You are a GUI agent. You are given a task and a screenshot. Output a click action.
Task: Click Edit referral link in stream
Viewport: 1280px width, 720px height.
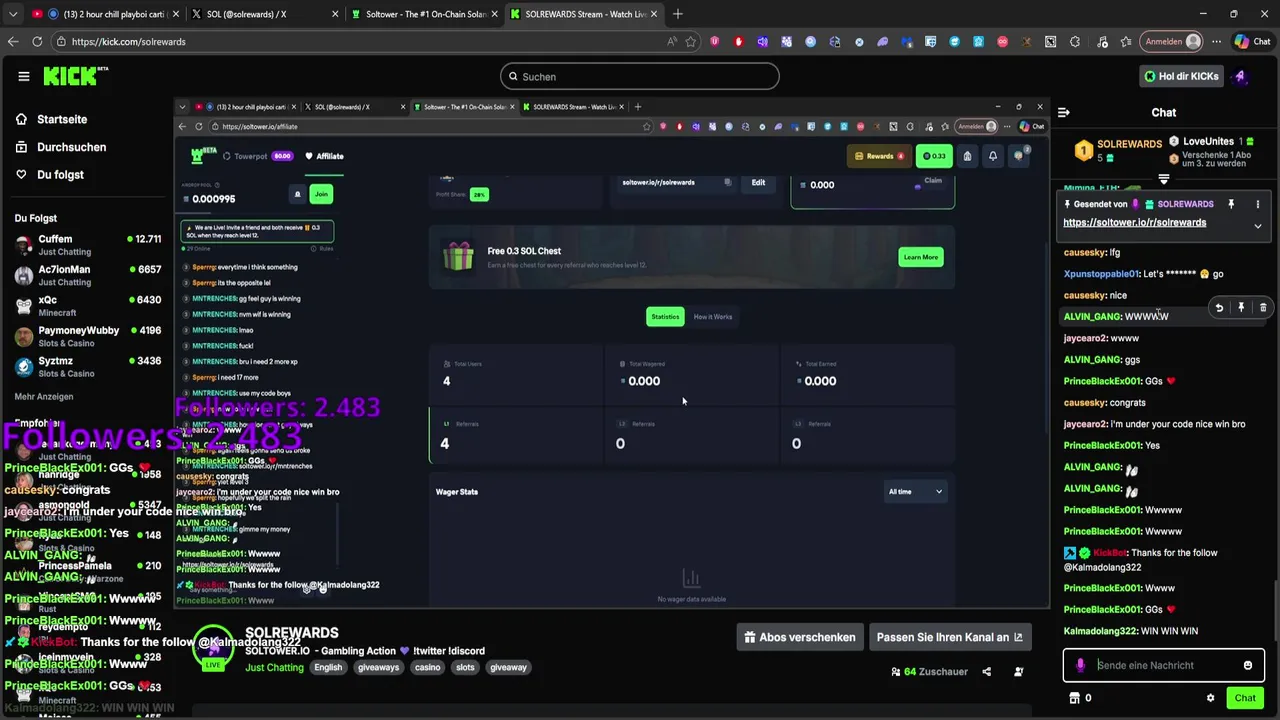click(x=758, y=182)
